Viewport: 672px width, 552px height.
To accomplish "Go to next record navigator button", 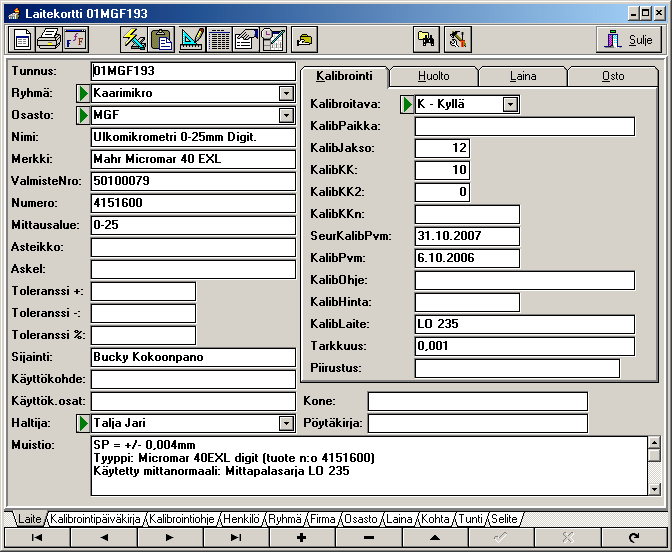I will 170,537.
